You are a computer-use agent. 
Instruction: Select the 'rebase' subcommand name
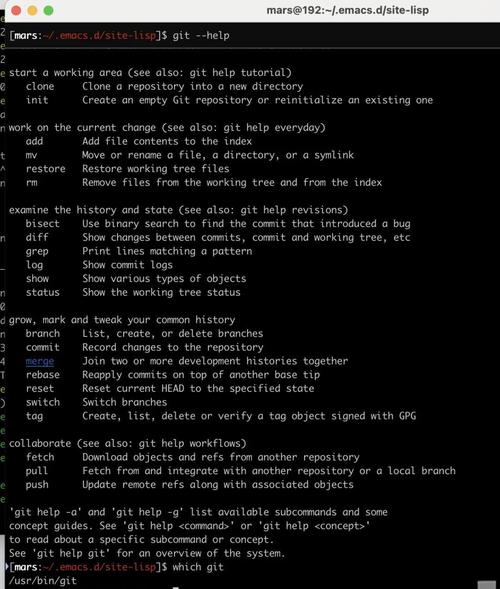[42, 375]
